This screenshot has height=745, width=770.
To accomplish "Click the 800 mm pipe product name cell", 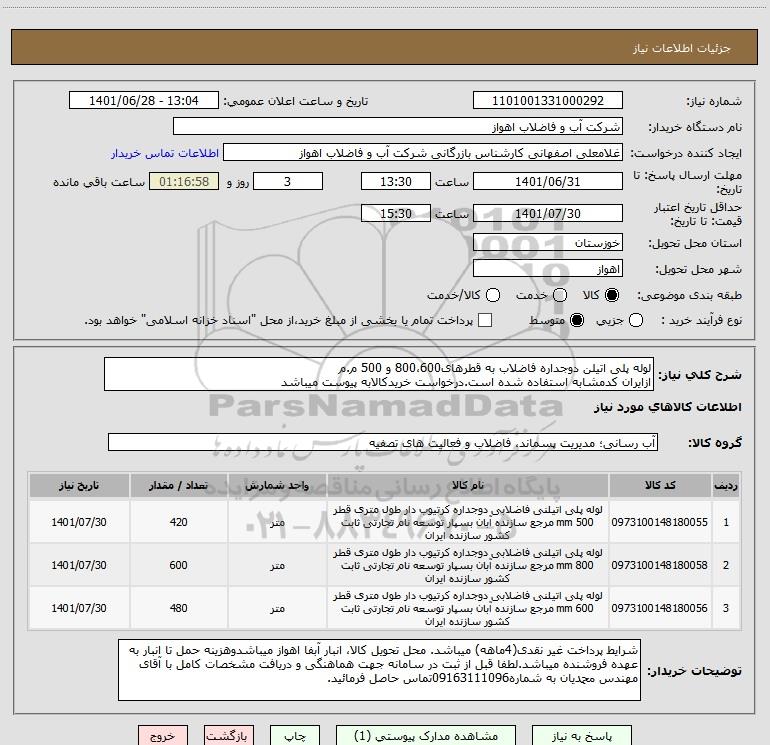I will click(x=468, y=565).
